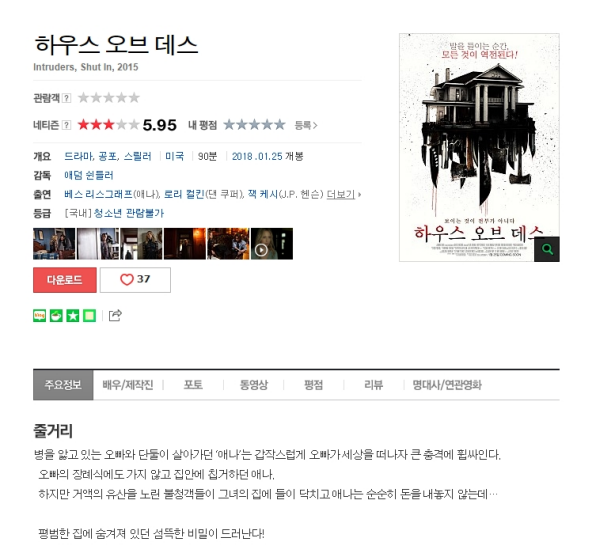The height and width of the screenshot is (549, 600).
Task: Switch to the 배우/제작진 tab
Action: [128, 385]
